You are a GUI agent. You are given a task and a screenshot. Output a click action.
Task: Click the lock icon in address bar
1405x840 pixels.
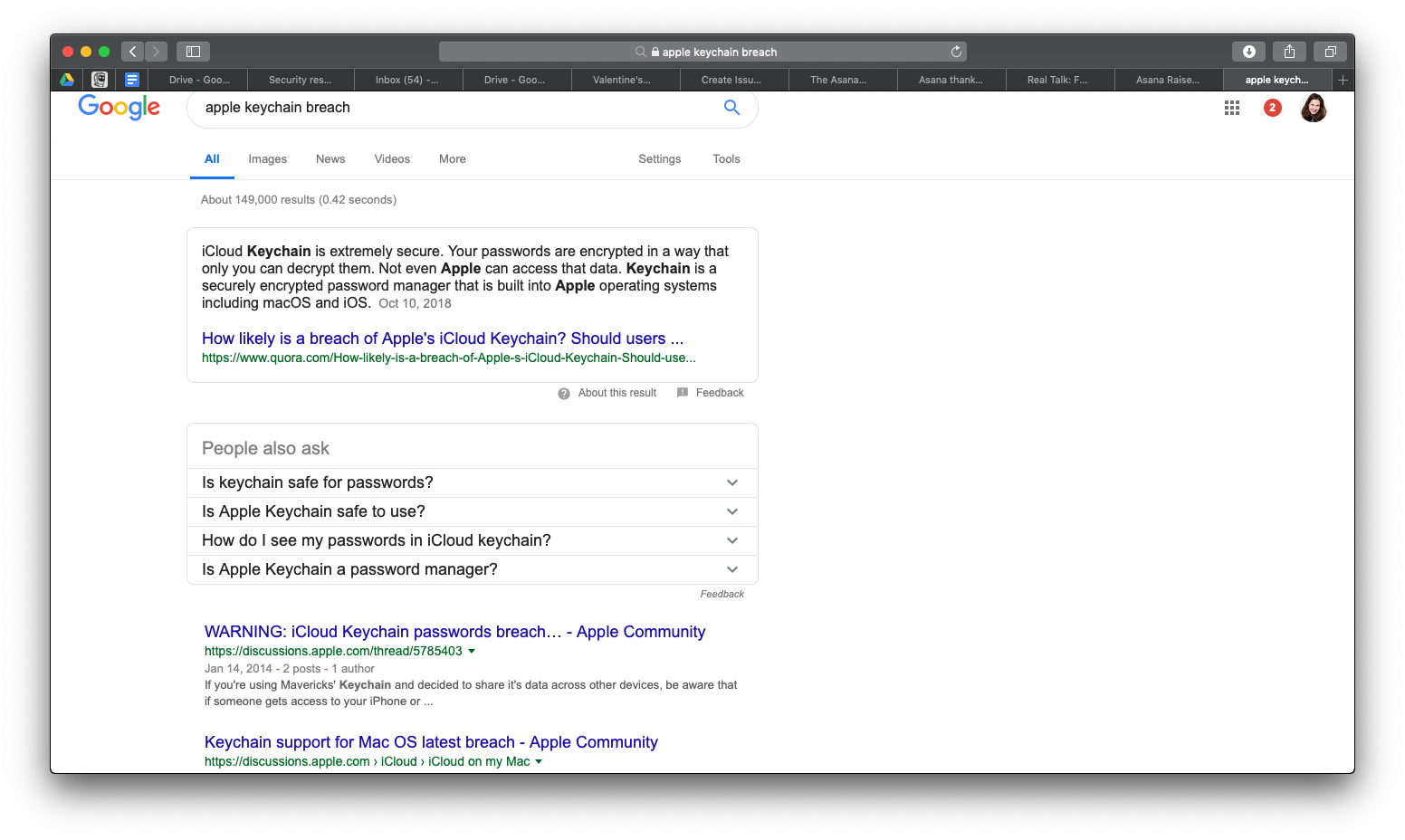(x=655, y=52)
